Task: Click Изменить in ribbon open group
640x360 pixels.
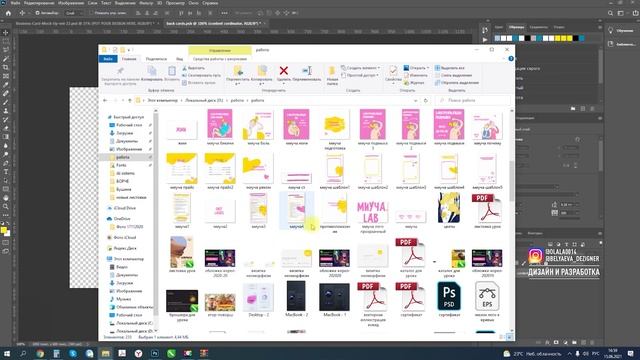Action: (416, 75)
